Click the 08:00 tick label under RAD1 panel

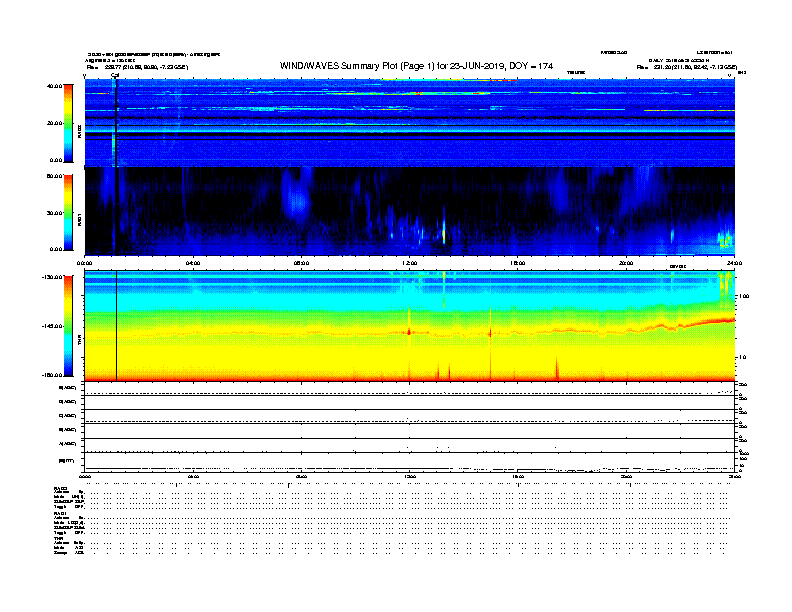tap(301, 263)
